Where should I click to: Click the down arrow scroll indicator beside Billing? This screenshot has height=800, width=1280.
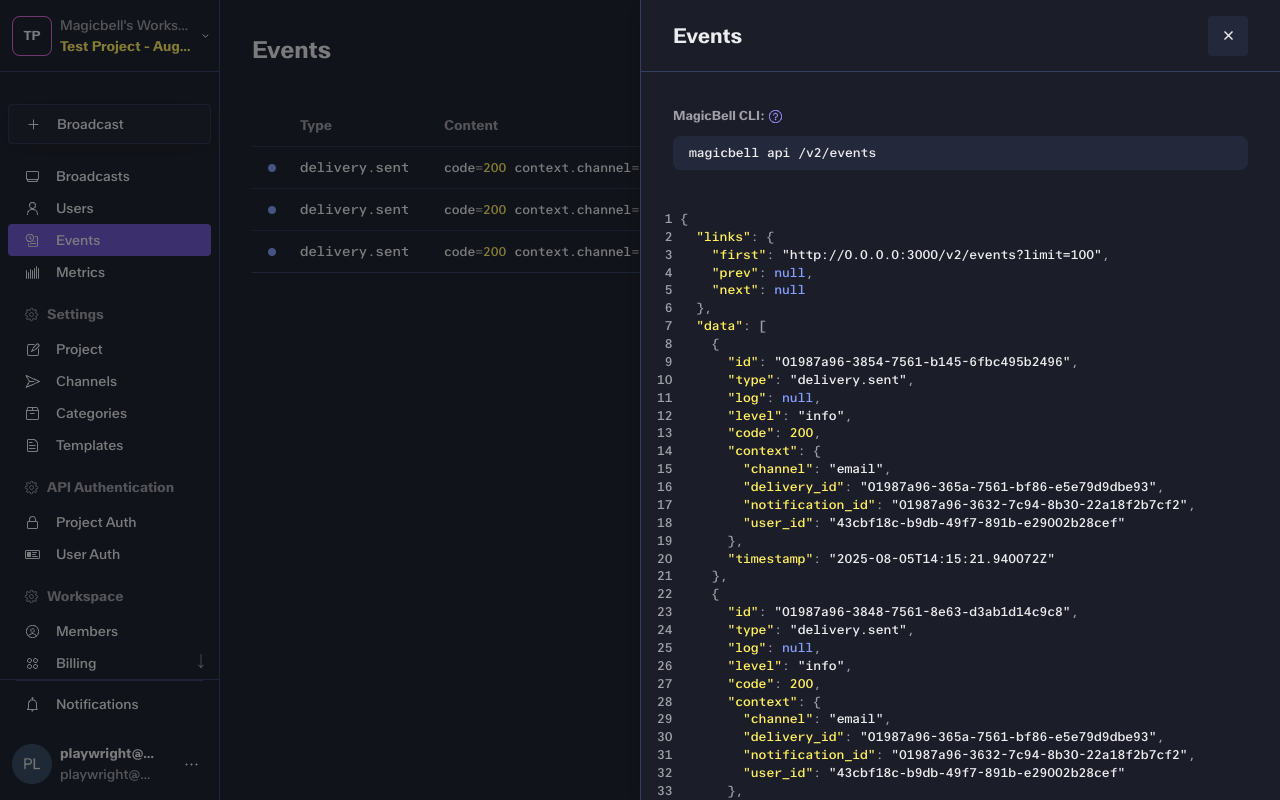[x=201, y=661]
